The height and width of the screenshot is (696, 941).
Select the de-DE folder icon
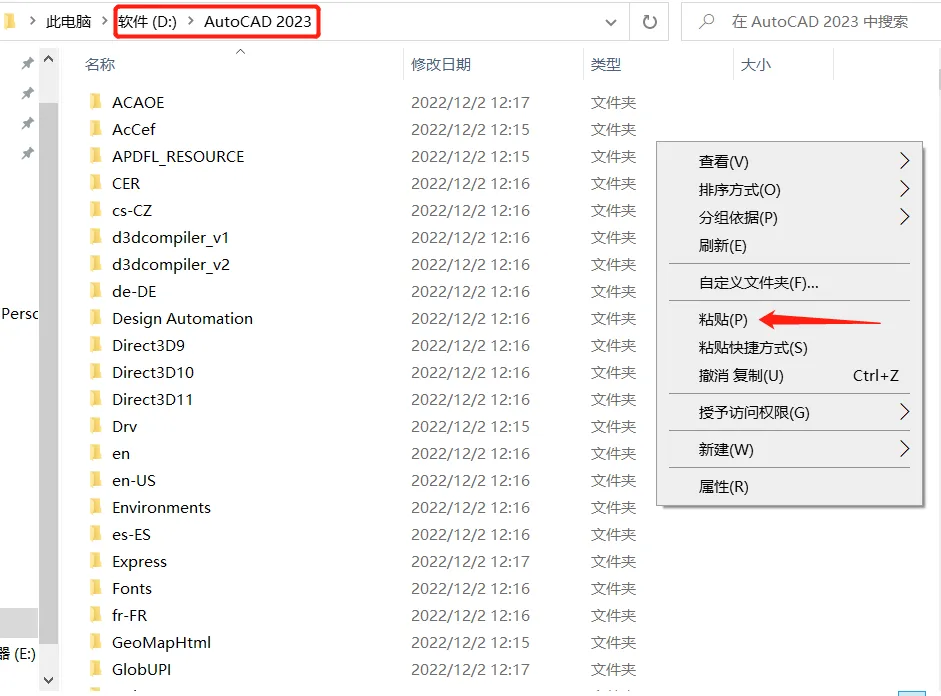coord(95,290)
